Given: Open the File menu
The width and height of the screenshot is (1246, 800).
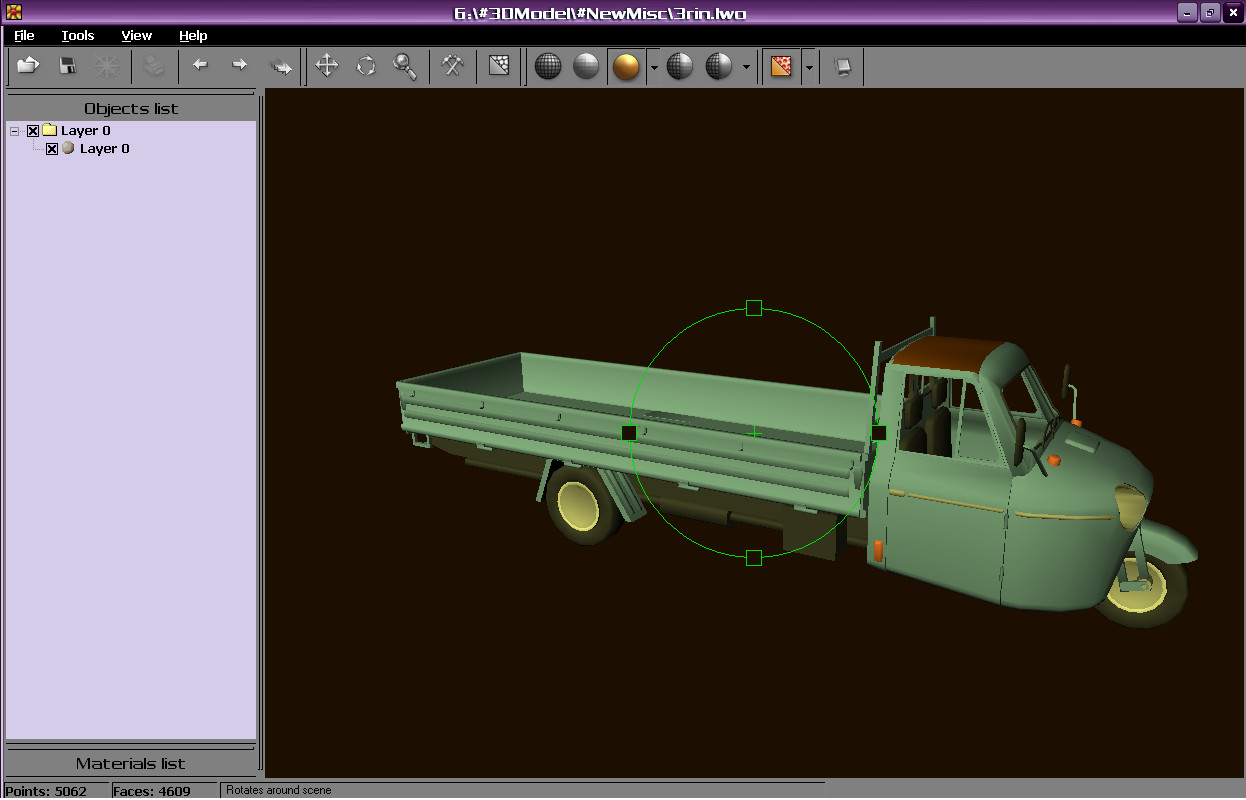Looking at the screenshot, I should click(24, 35).
